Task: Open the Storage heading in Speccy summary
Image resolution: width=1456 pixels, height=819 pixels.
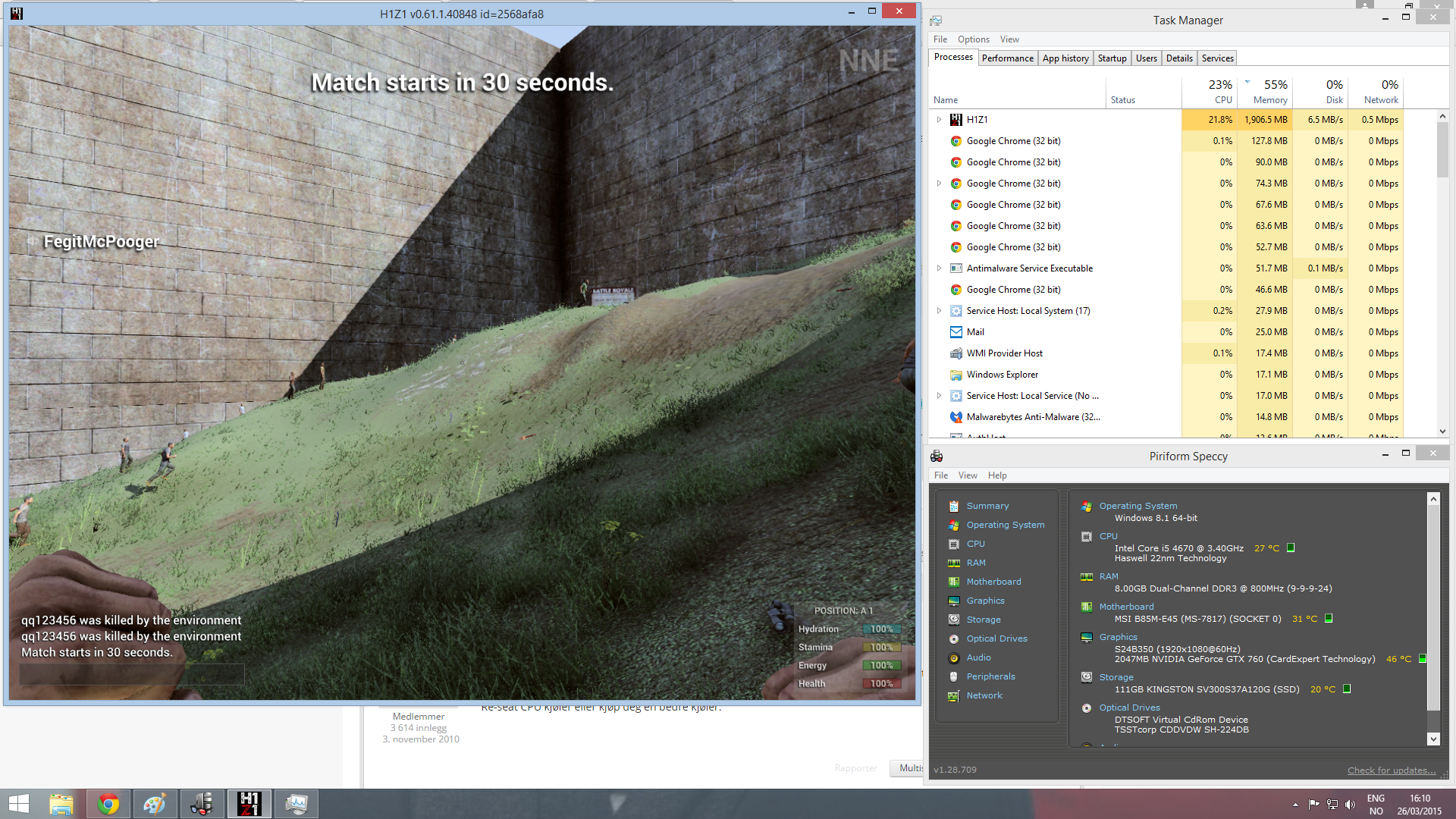Action: tap(1116, 677)
